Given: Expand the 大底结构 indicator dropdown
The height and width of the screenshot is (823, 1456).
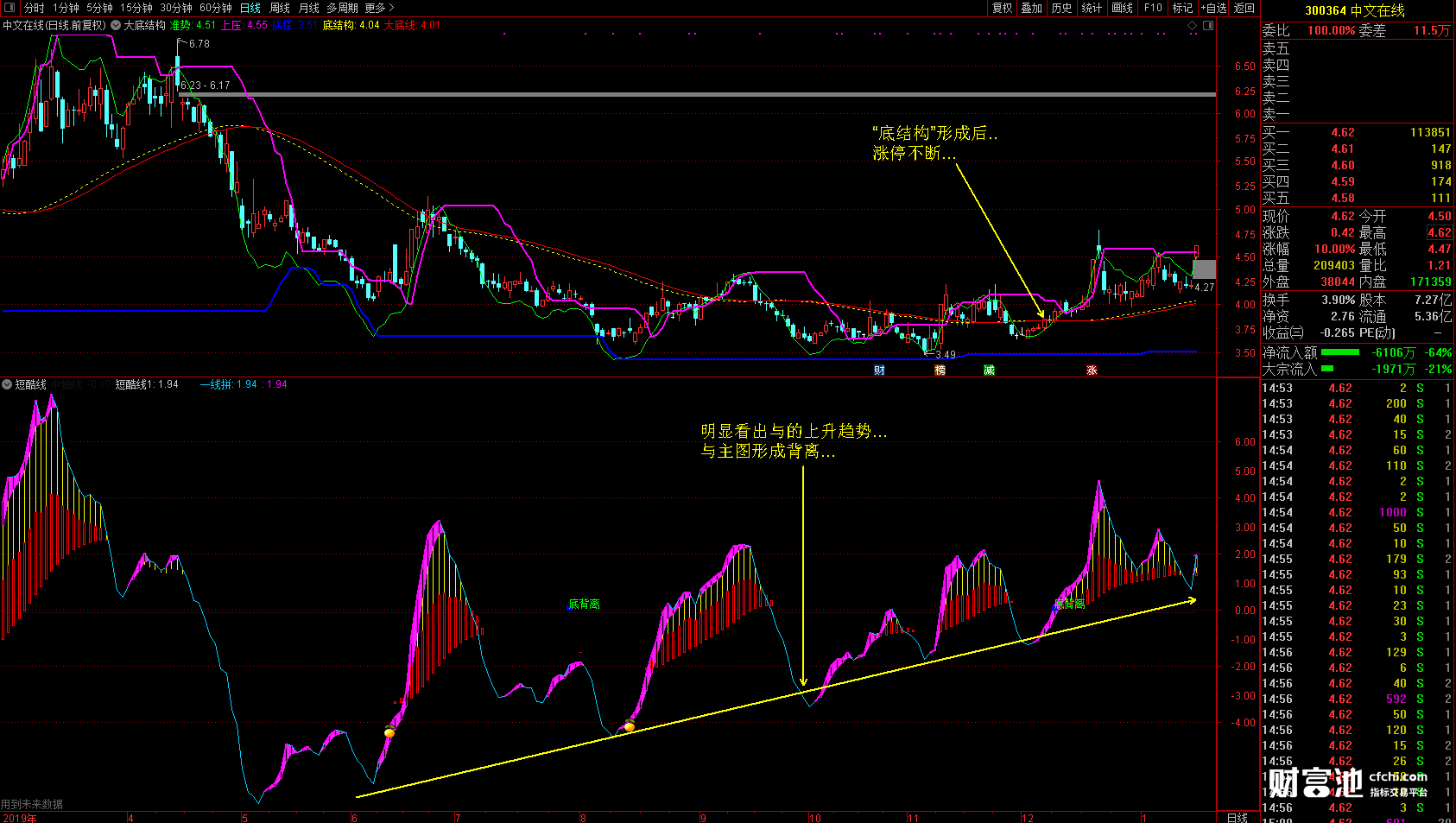Looking at the screenshot, I should click(x=116, y=25).
